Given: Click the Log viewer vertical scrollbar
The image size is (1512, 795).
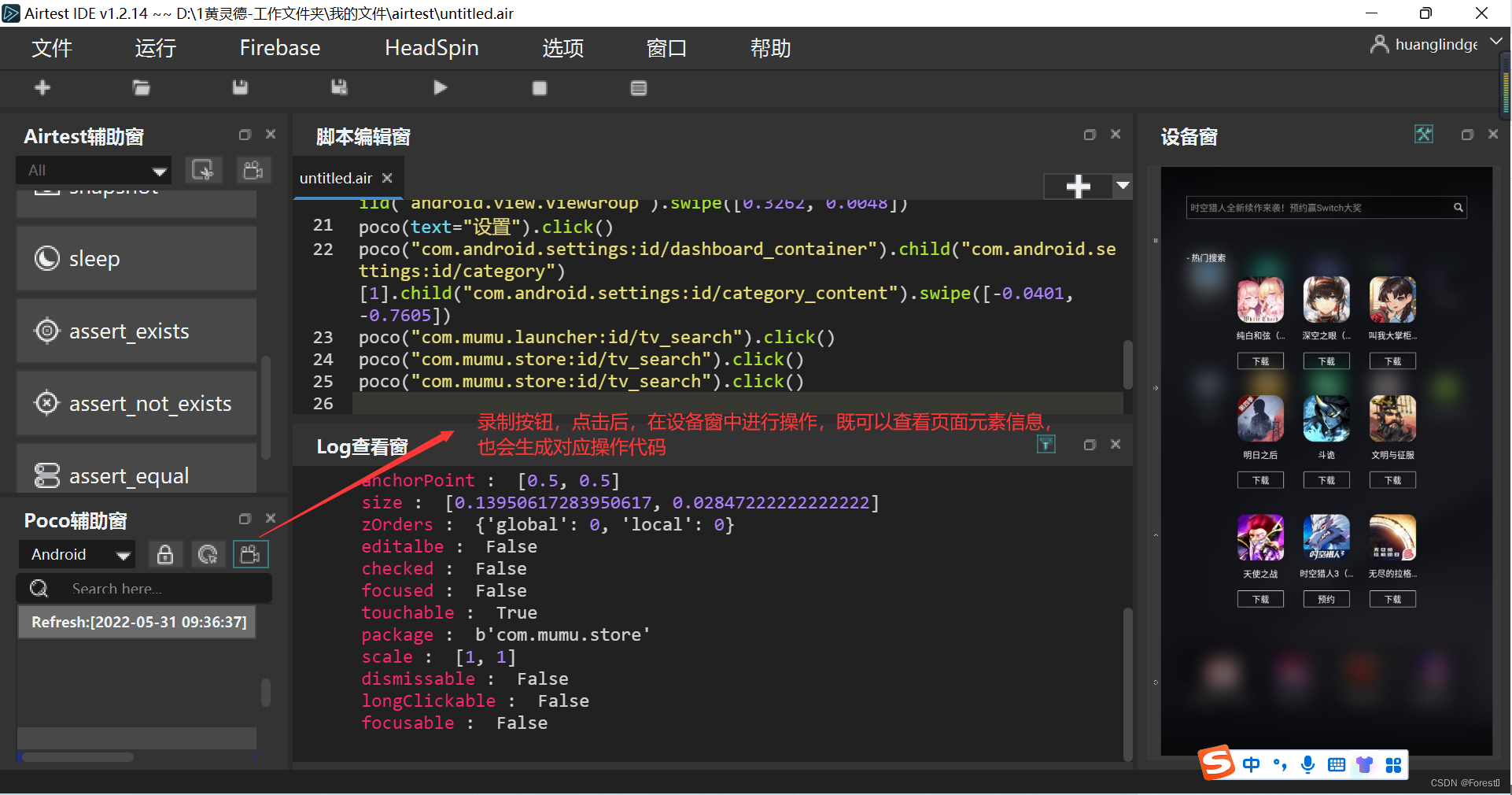Looking at the screenshot, I should [1127, 683].
